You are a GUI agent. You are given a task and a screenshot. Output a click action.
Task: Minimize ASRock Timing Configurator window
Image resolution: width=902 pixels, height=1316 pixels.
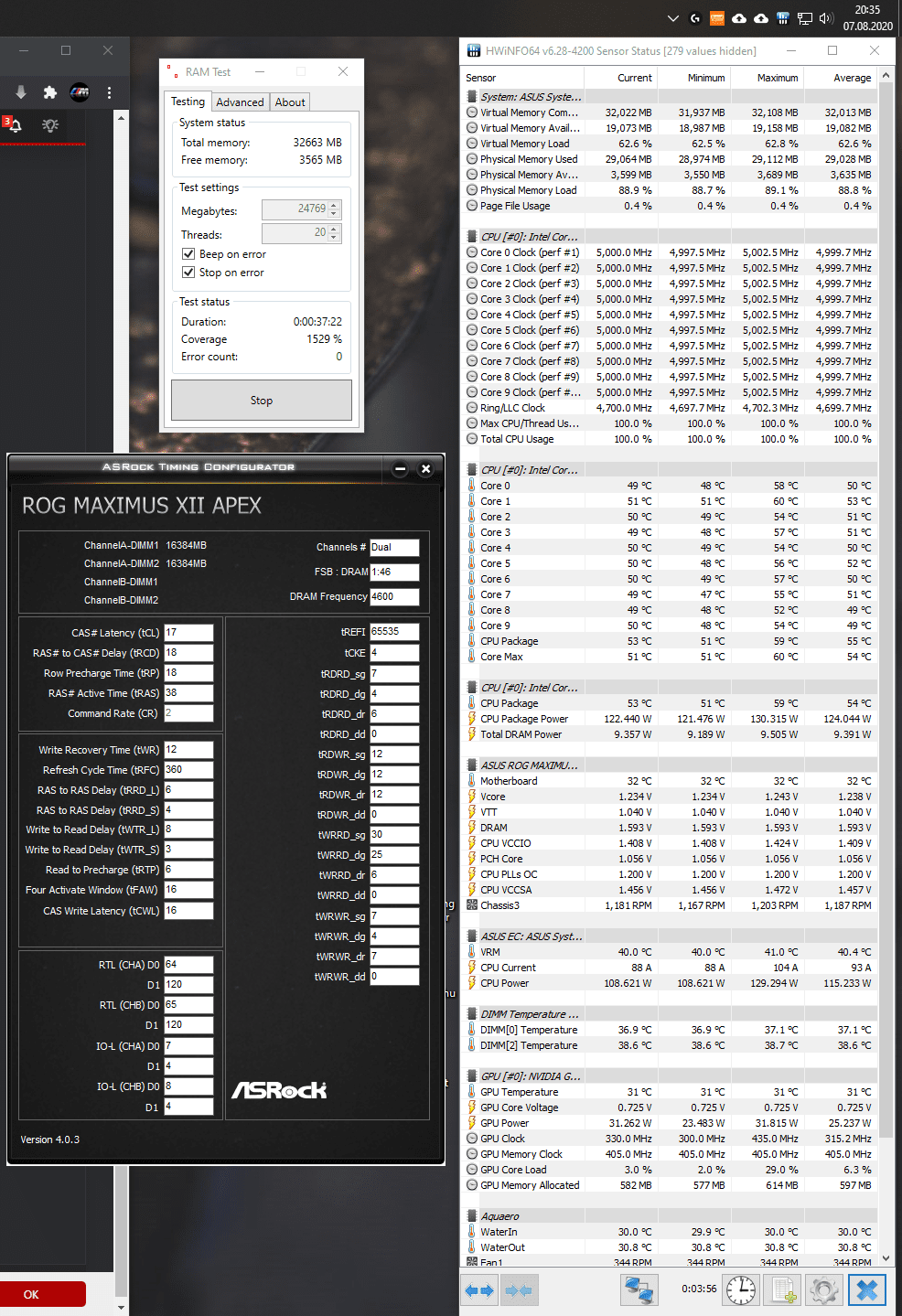pyautogui.click(x=400, y=469)
